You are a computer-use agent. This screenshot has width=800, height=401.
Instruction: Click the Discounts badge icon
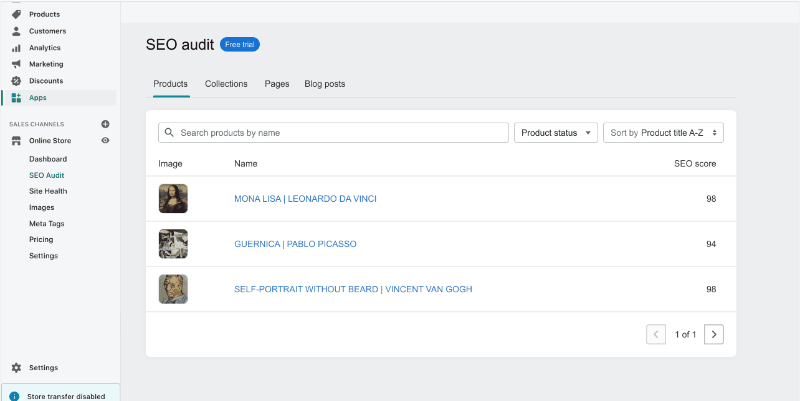point(16,81)
